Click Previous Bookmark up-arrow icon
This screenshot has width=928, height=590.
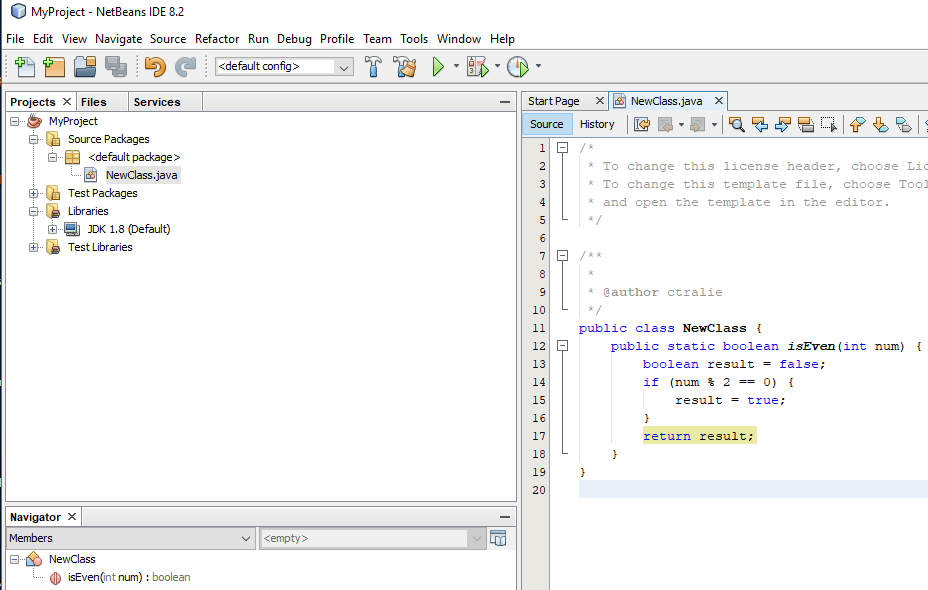pyautogui.click(x=858, y=124)
